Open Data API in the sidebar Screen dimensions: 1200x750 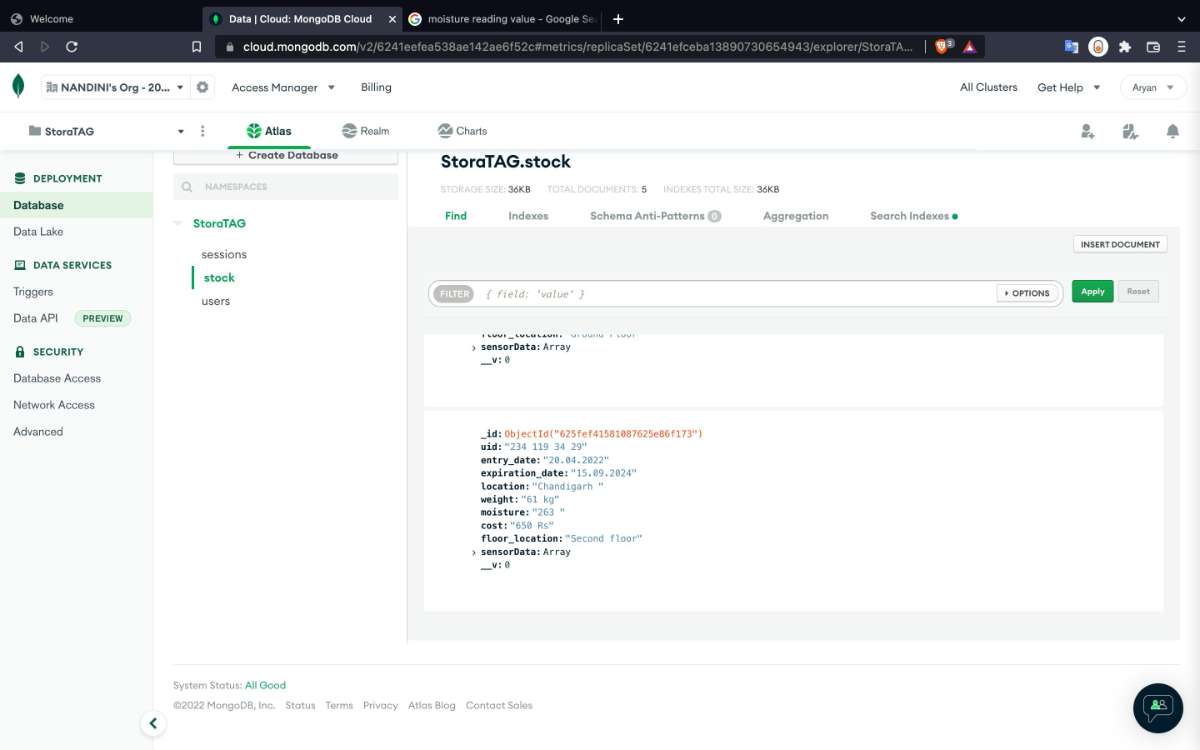[x=36, y=319]
